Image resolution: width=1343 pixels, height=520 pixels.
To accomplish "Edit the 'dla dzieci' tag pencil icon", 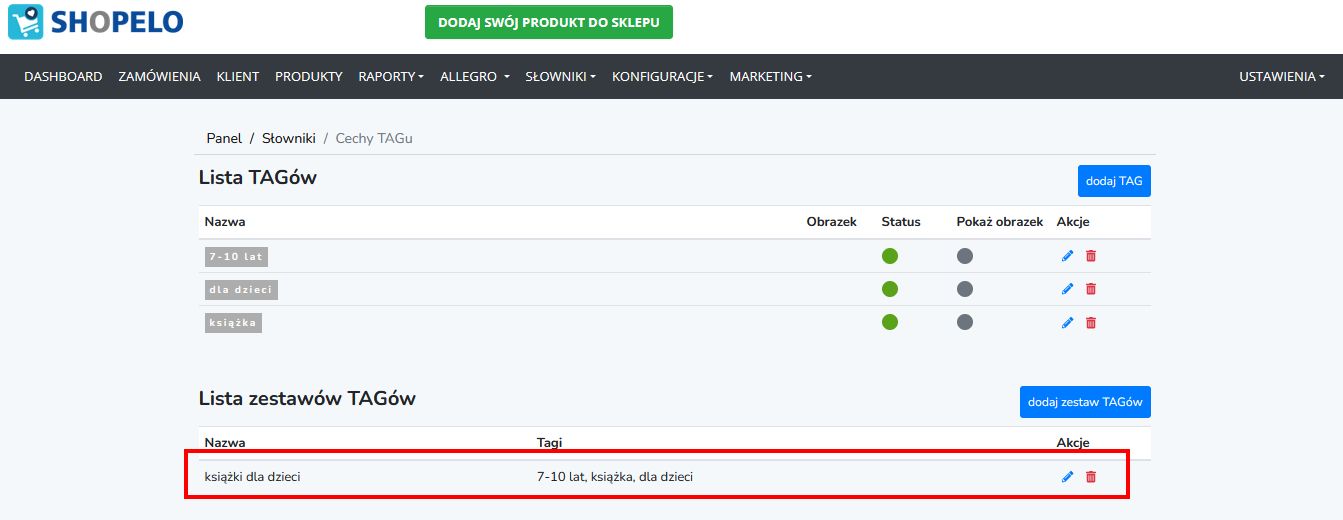I will 1067,289.
